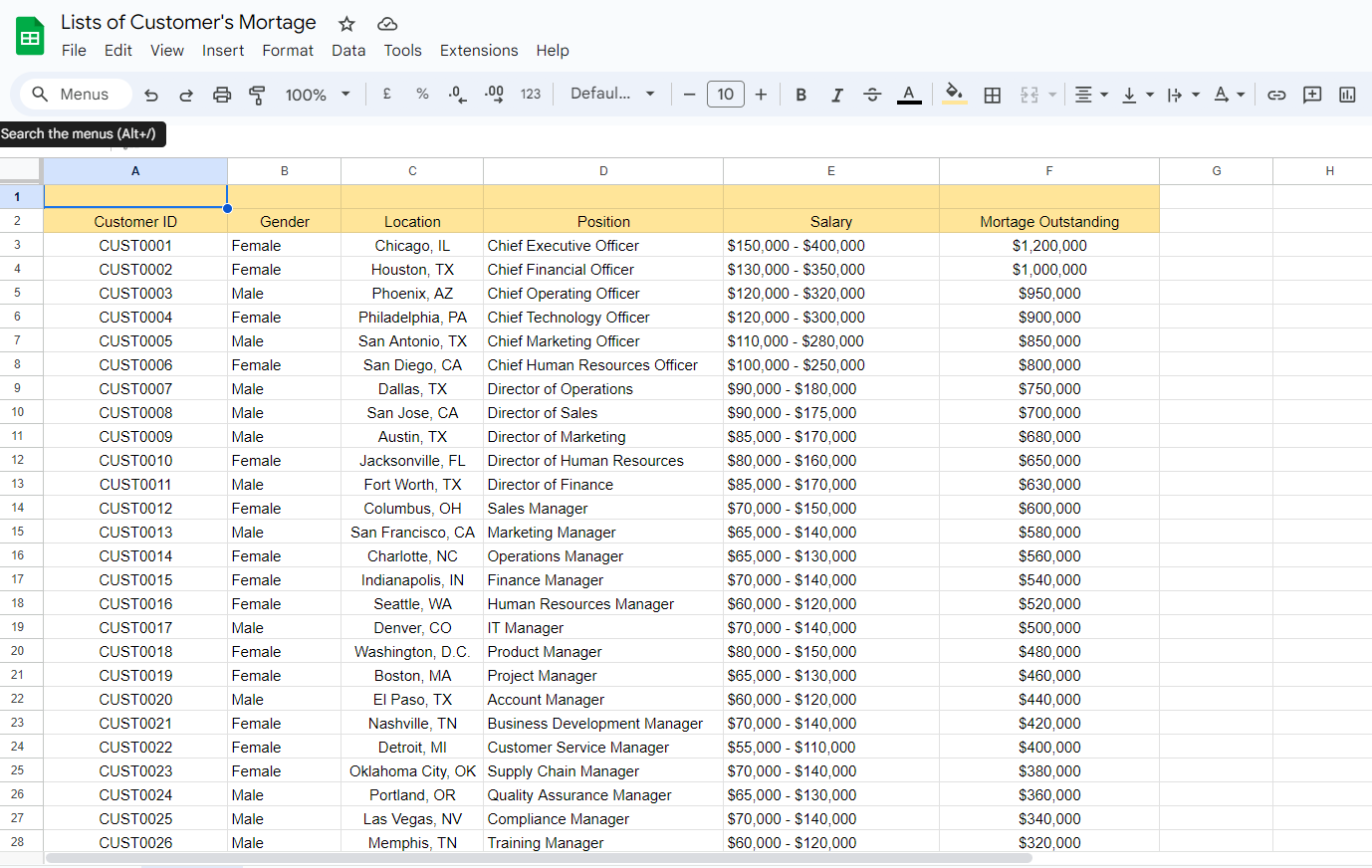Viewport: 1372px width, 868px height.
Task: Open the fill color picker
Action: 955,95
